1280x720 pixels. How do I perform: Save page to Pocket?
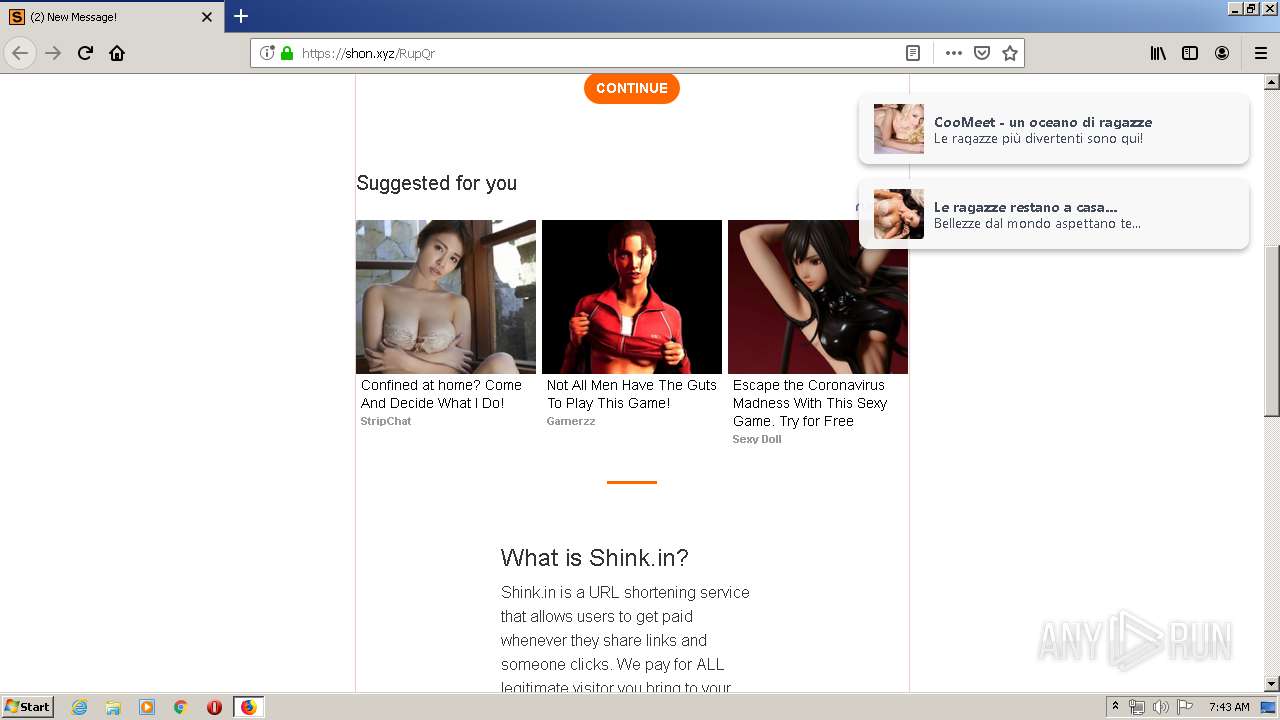(x=982, y=53)
